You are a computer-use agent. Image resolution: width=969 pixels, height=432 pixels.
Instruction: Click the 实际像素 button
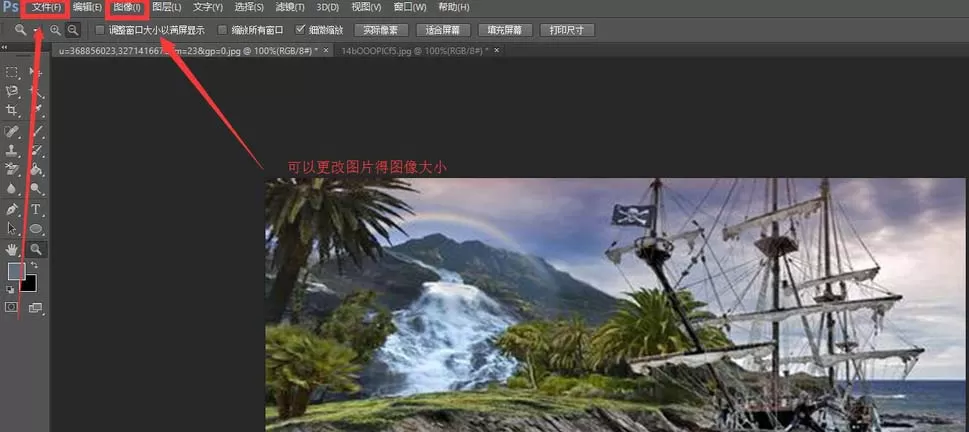(x=381, y=30)
